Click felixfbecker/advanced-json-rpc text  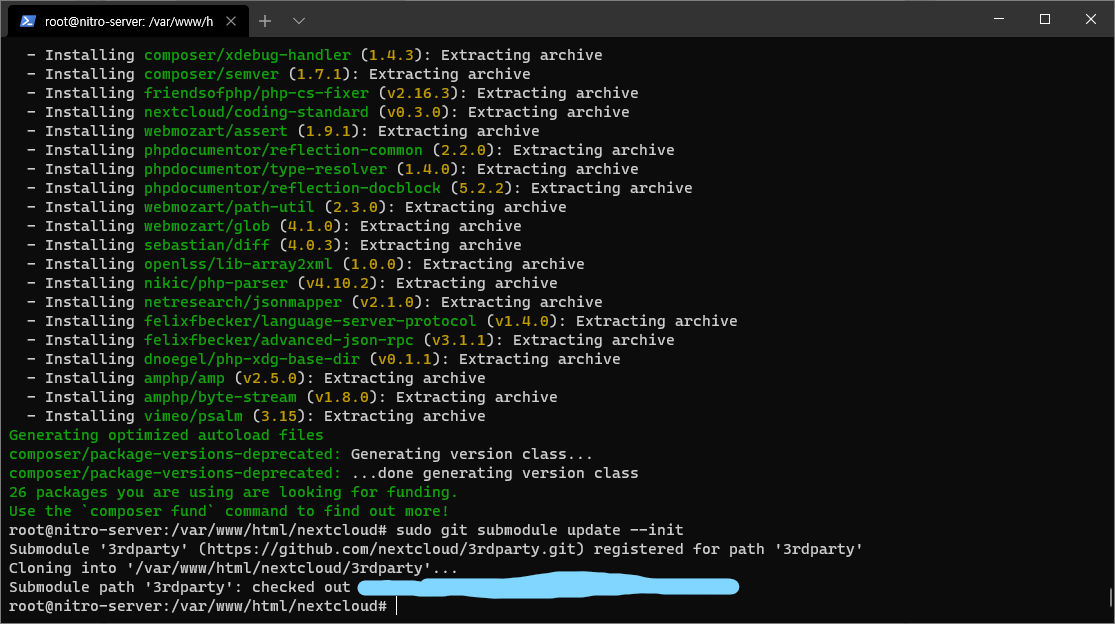click(x=279, y=340)
